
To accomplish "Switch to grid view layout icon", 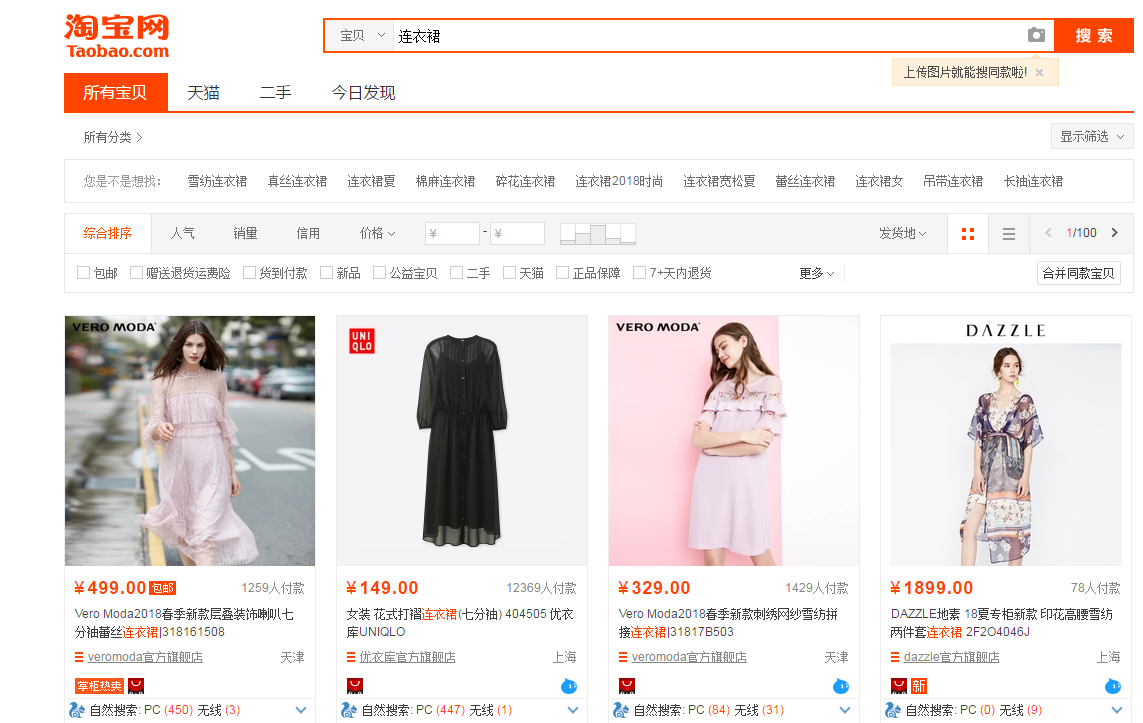I will 968,233.
